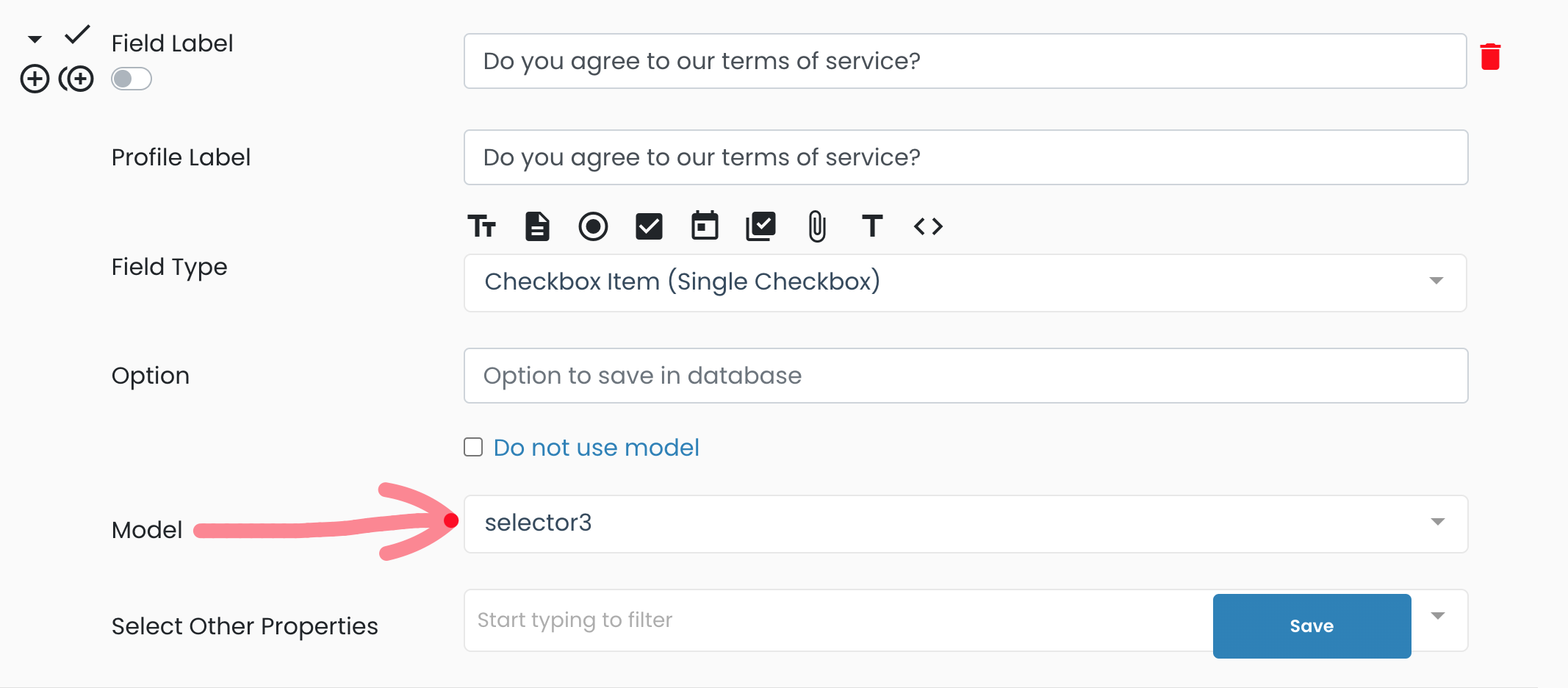Image resolution: width=1568 pixels, height=688 pixels.
Task: Check the Do not use model checkbox
Action: click(x=473, y=447)
